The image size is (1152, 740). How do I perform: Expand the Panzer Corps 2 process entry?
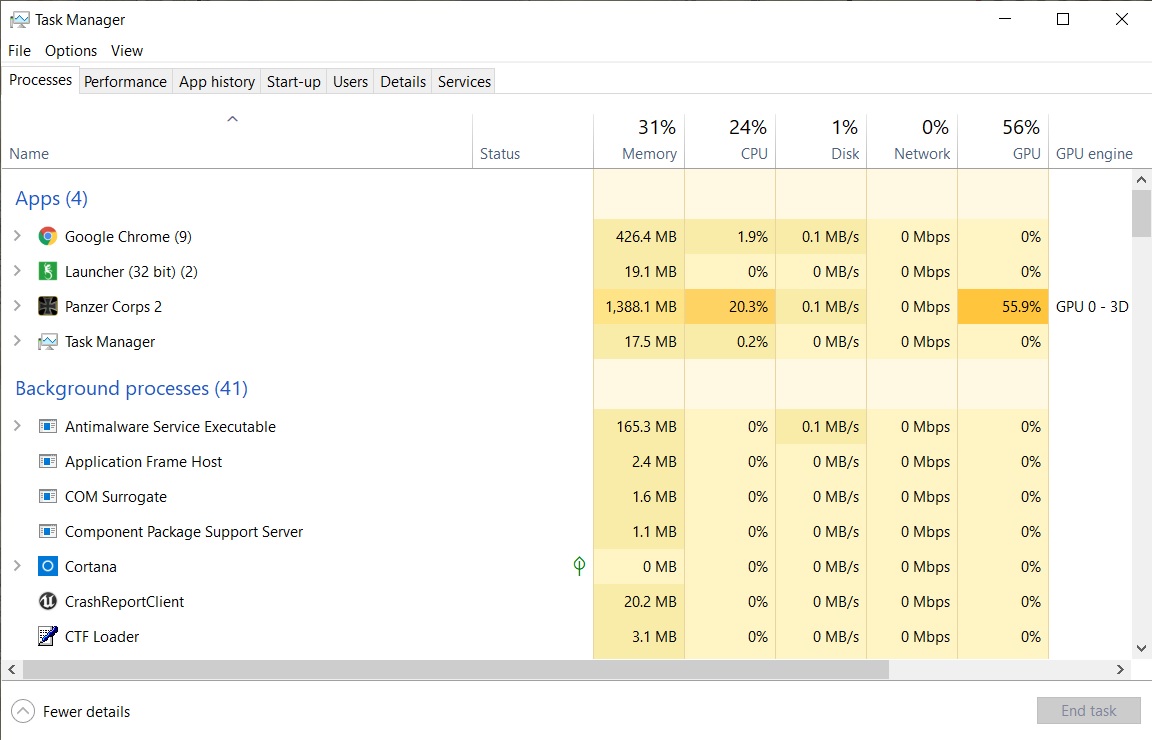point(18,306)
